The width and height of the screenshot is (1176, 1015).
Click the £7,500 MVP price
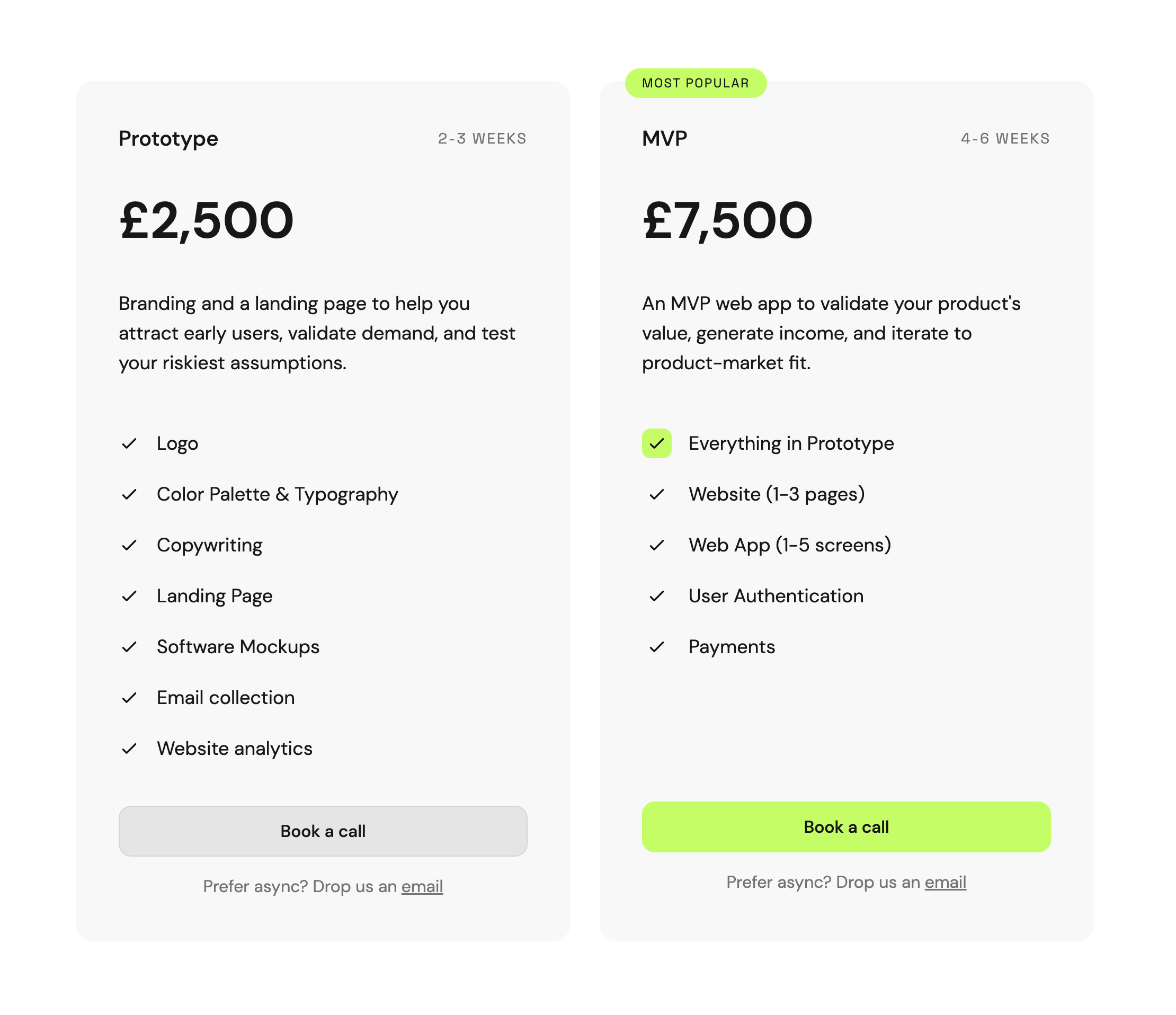pos(728,220)
